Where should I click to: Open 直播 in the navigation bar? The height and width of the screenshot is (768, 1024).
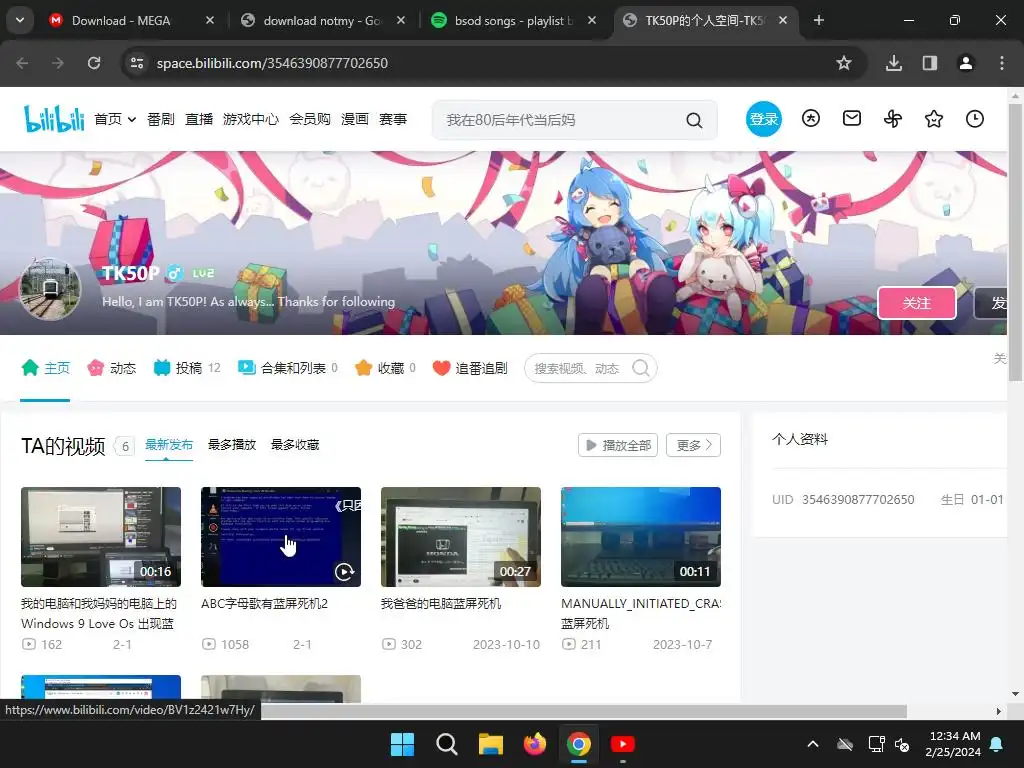tap(199, 120)
